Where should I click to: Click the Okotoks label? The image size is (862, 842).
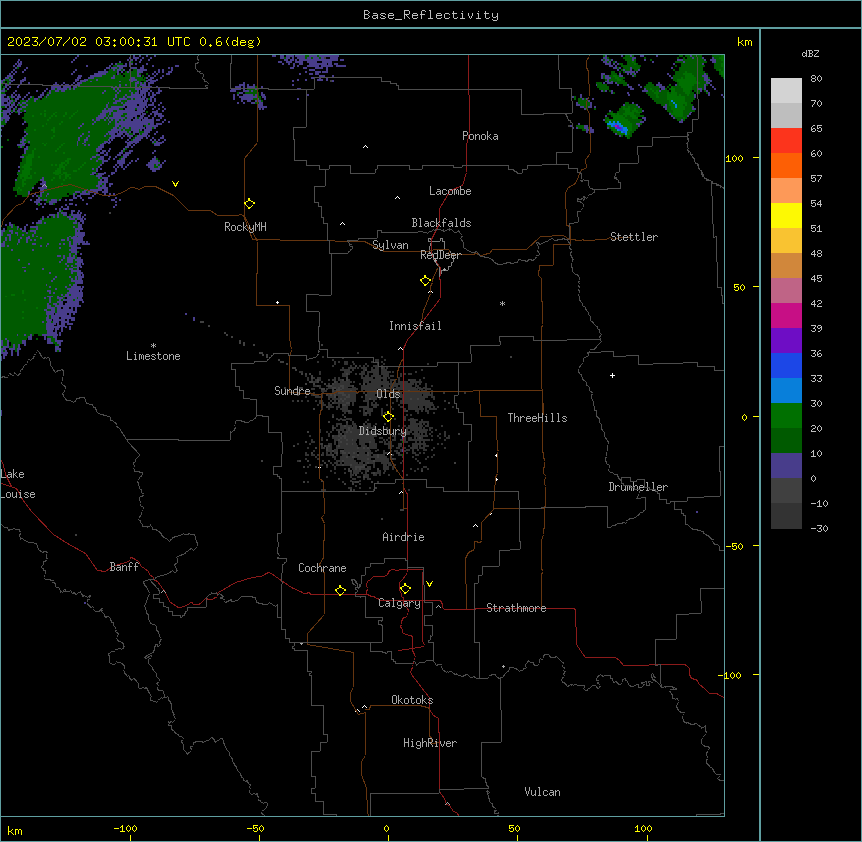pos(412,700)
